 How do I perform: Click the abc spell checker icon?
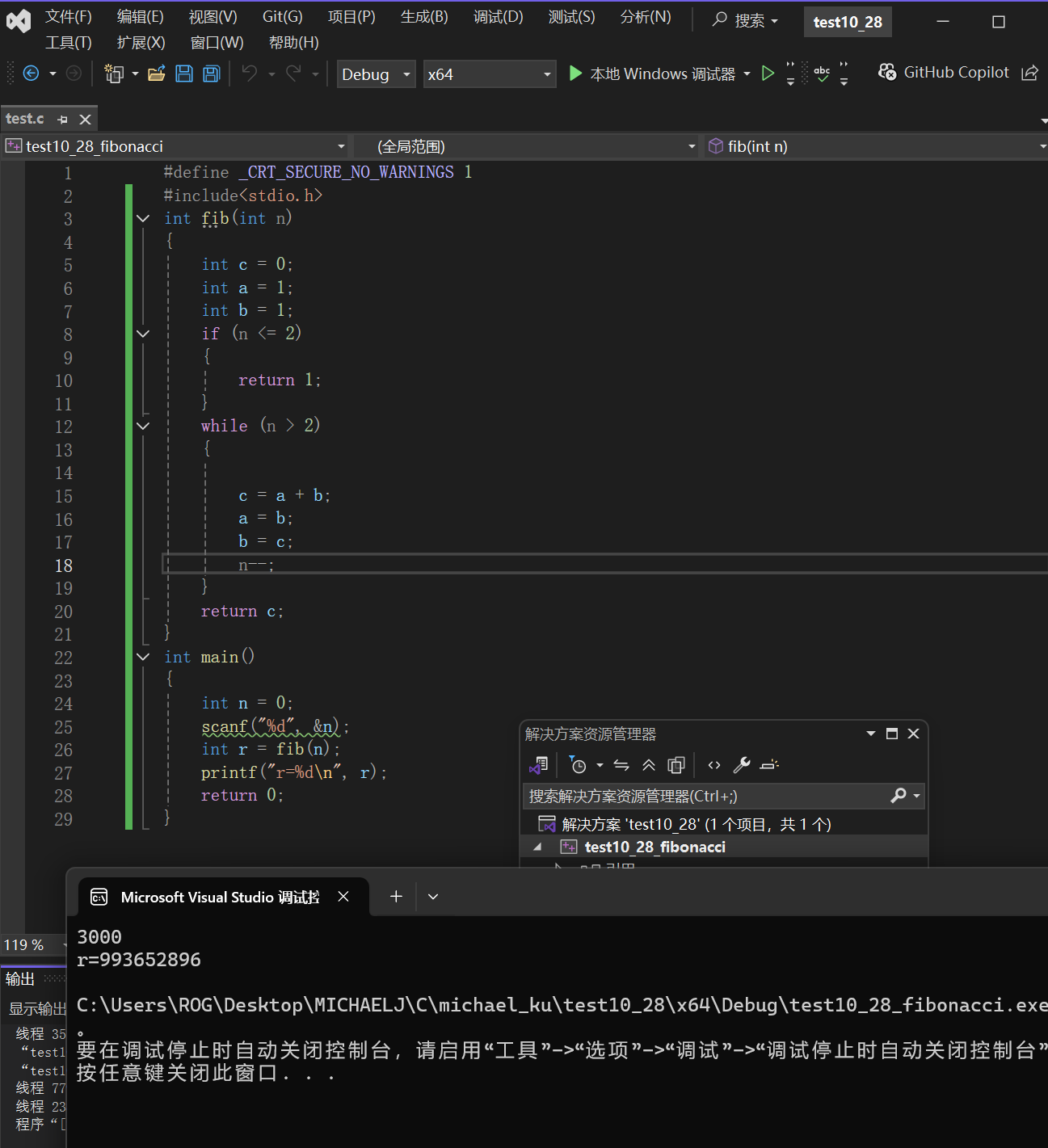tap(822, 74)
